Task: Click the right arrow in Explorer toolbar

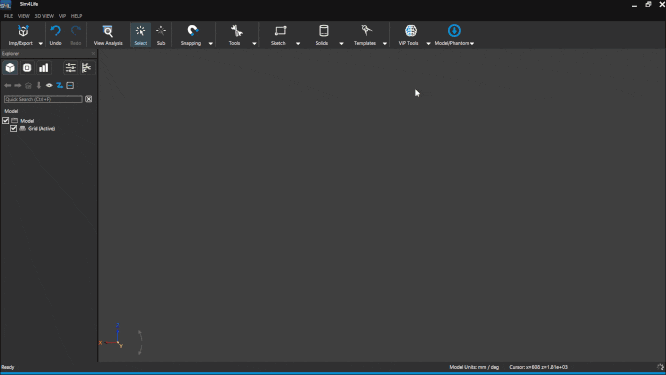Action: [x=18, y=85]
